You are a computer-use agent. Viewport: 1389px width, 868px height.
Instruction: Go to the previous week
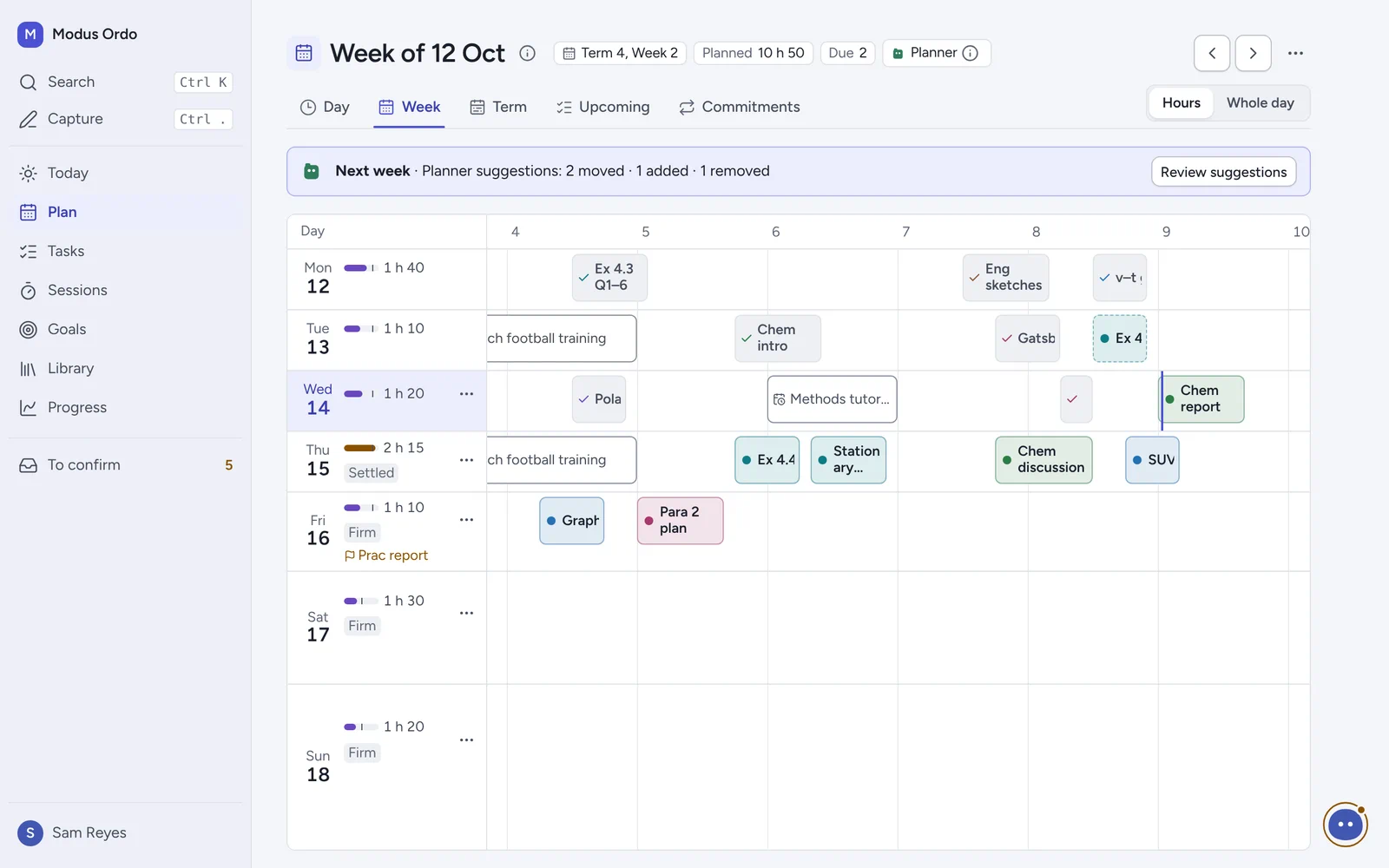tap(1212, 53)
